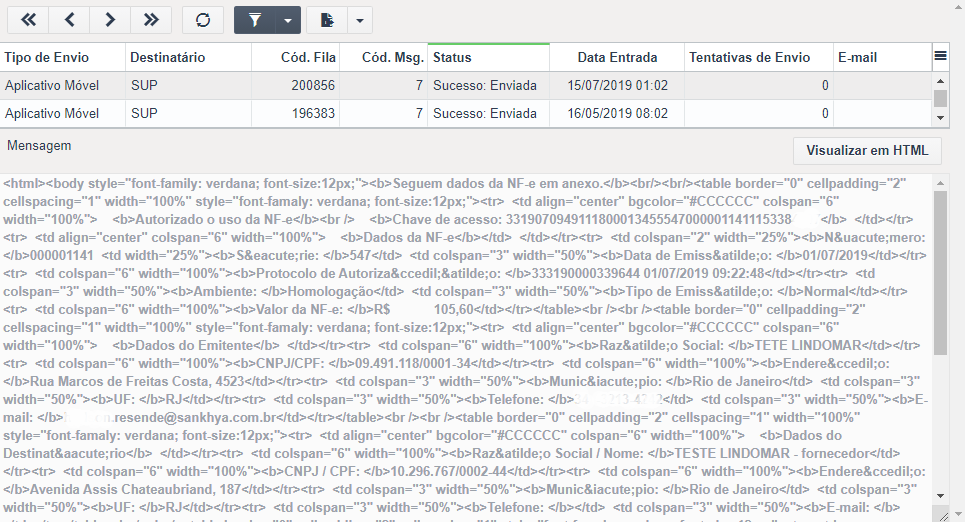Click message area vertical scrollbar thumb
Screen dimensions: 965x522
click(x=940, y=273)
